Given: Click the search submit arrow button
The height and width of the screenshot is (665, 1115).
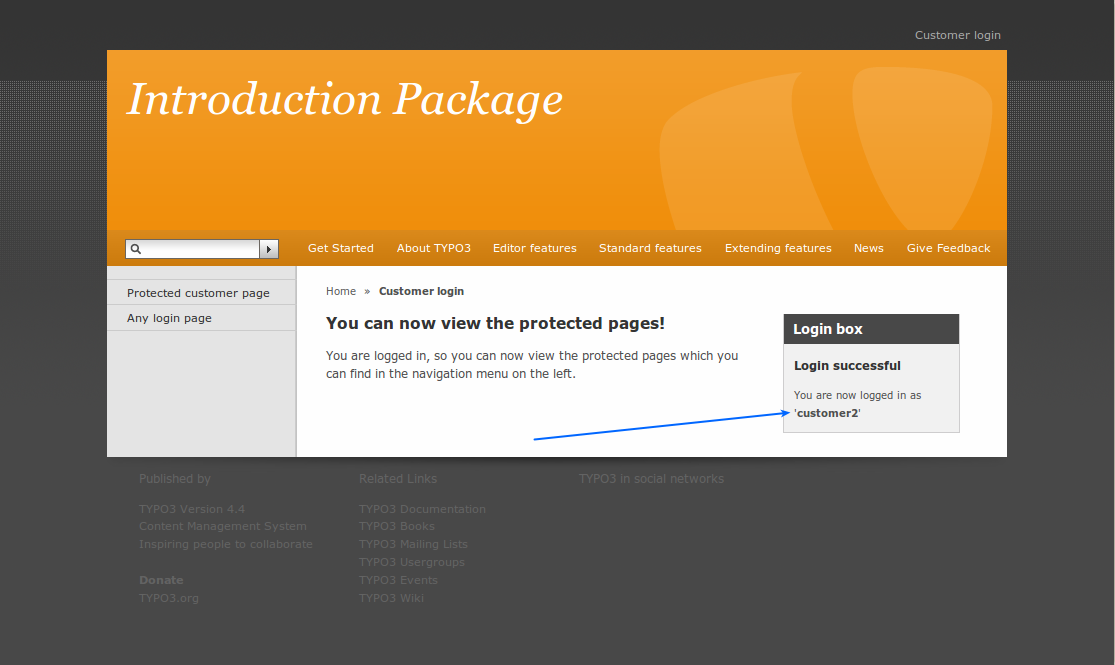Looking at the screenshot, I should point(269,249).
